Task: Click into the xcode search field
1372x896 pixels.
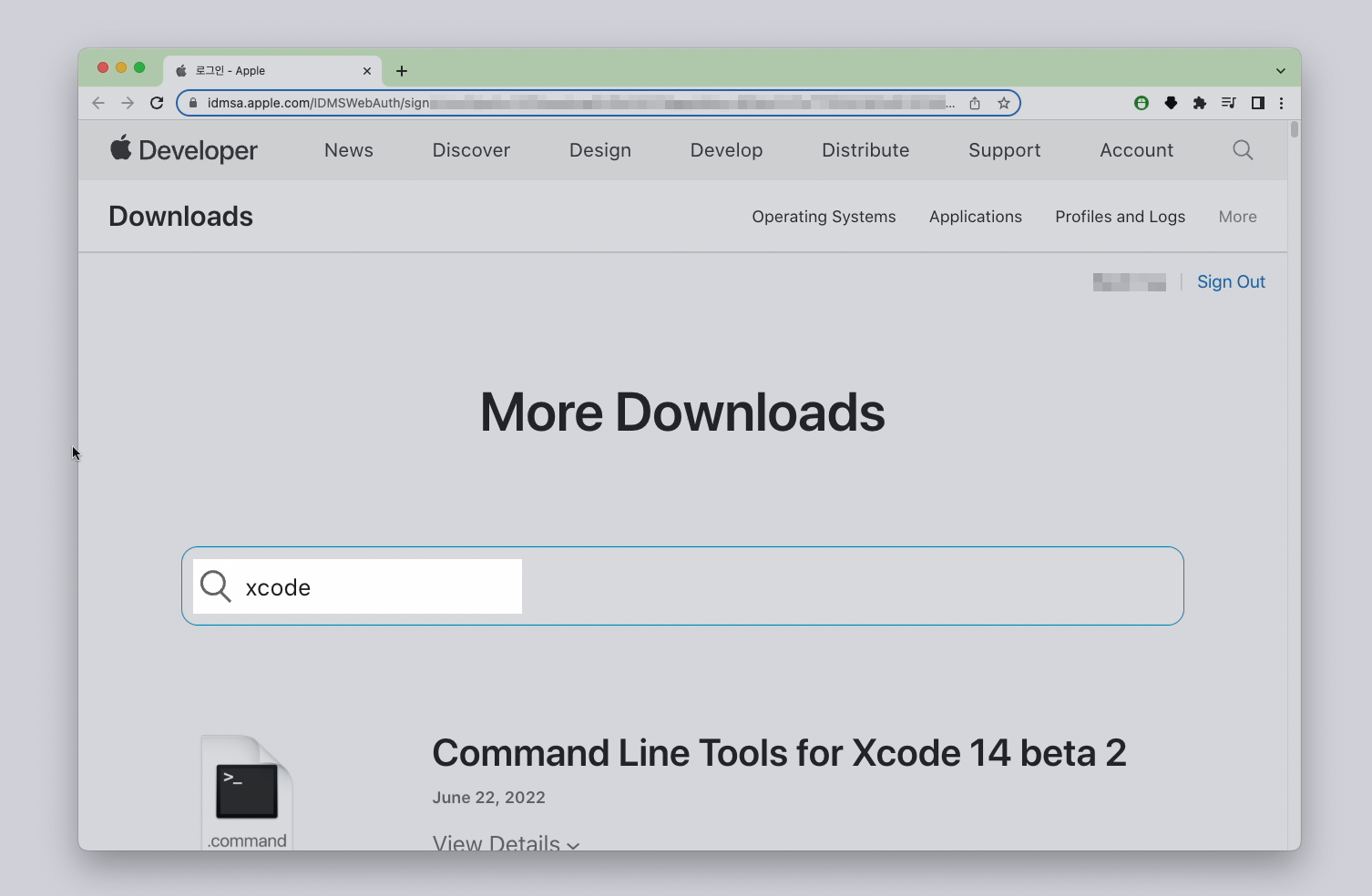Action: click(x=682, y=586)
